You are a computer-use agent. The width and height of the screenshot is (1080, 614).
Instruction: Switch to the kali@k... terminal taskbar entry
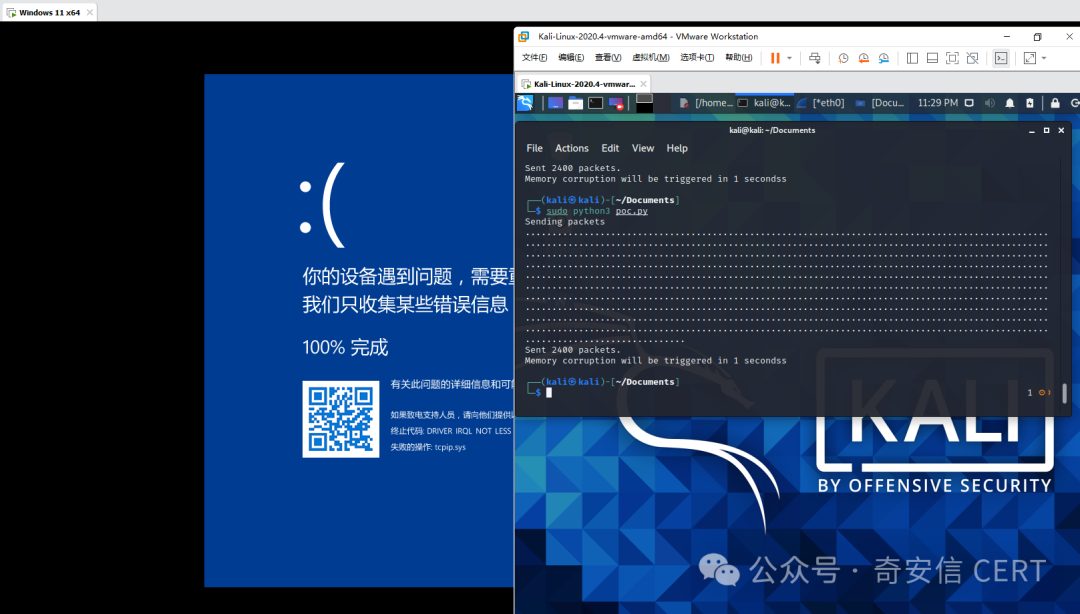(x=765, y=103)
